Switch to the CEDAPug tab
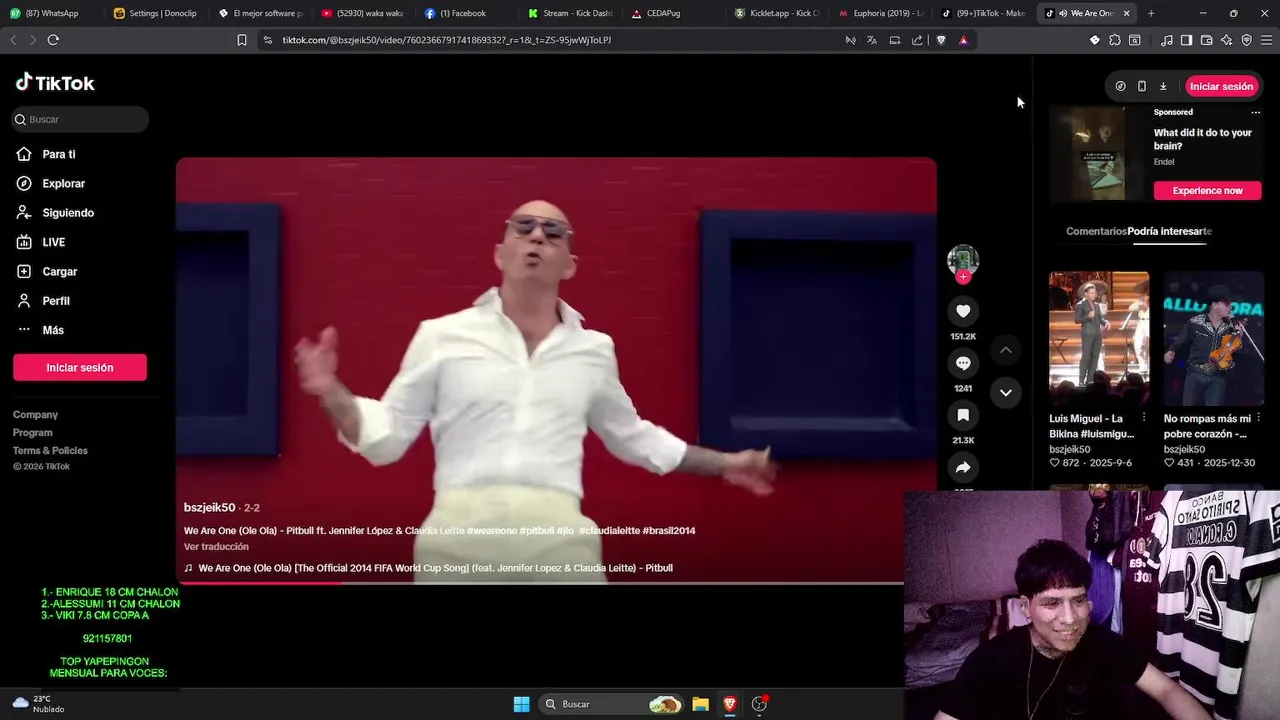The image size is (1280, 720). 675,13
